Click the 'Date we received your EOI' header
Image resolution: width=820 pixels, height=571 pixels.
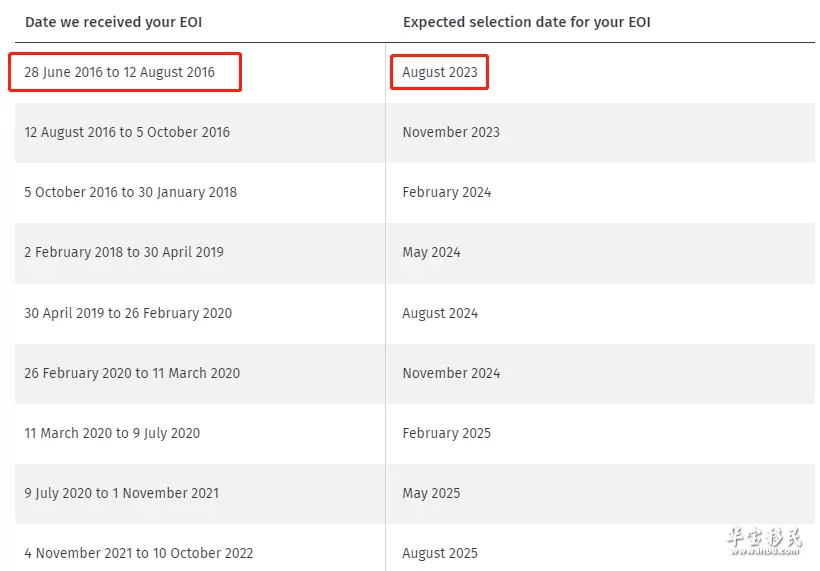(113, 22)
